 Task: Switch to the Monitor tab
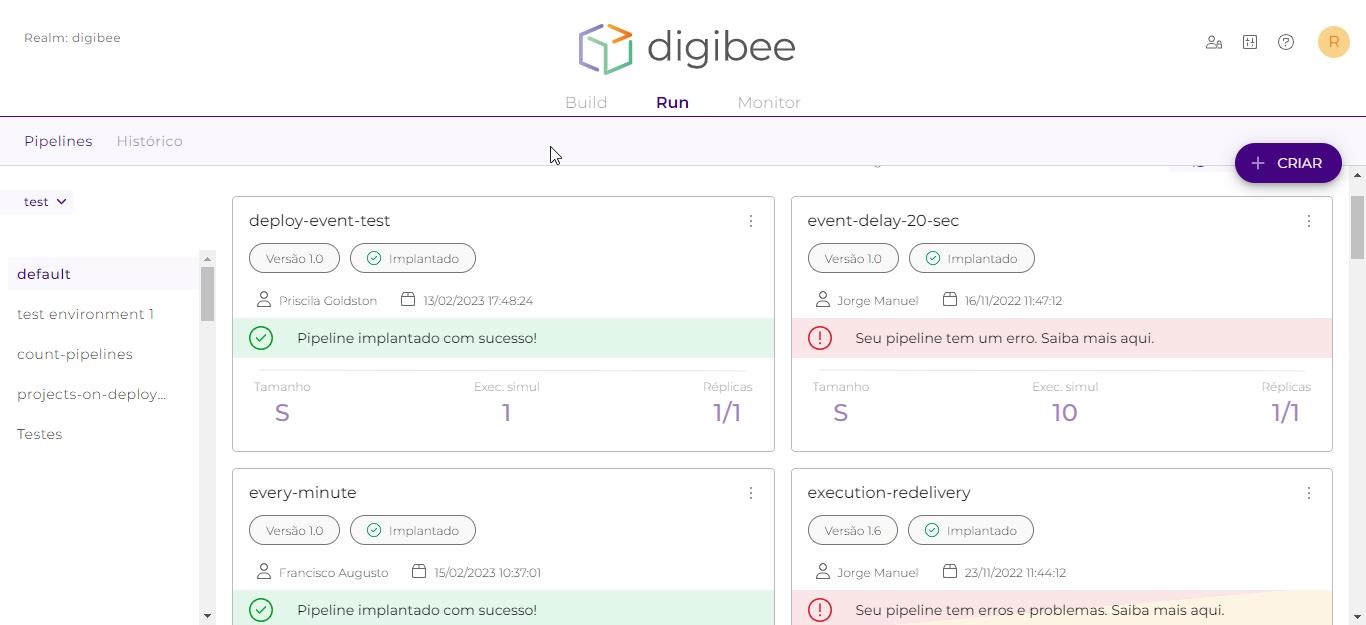click(x=768, y=102)
